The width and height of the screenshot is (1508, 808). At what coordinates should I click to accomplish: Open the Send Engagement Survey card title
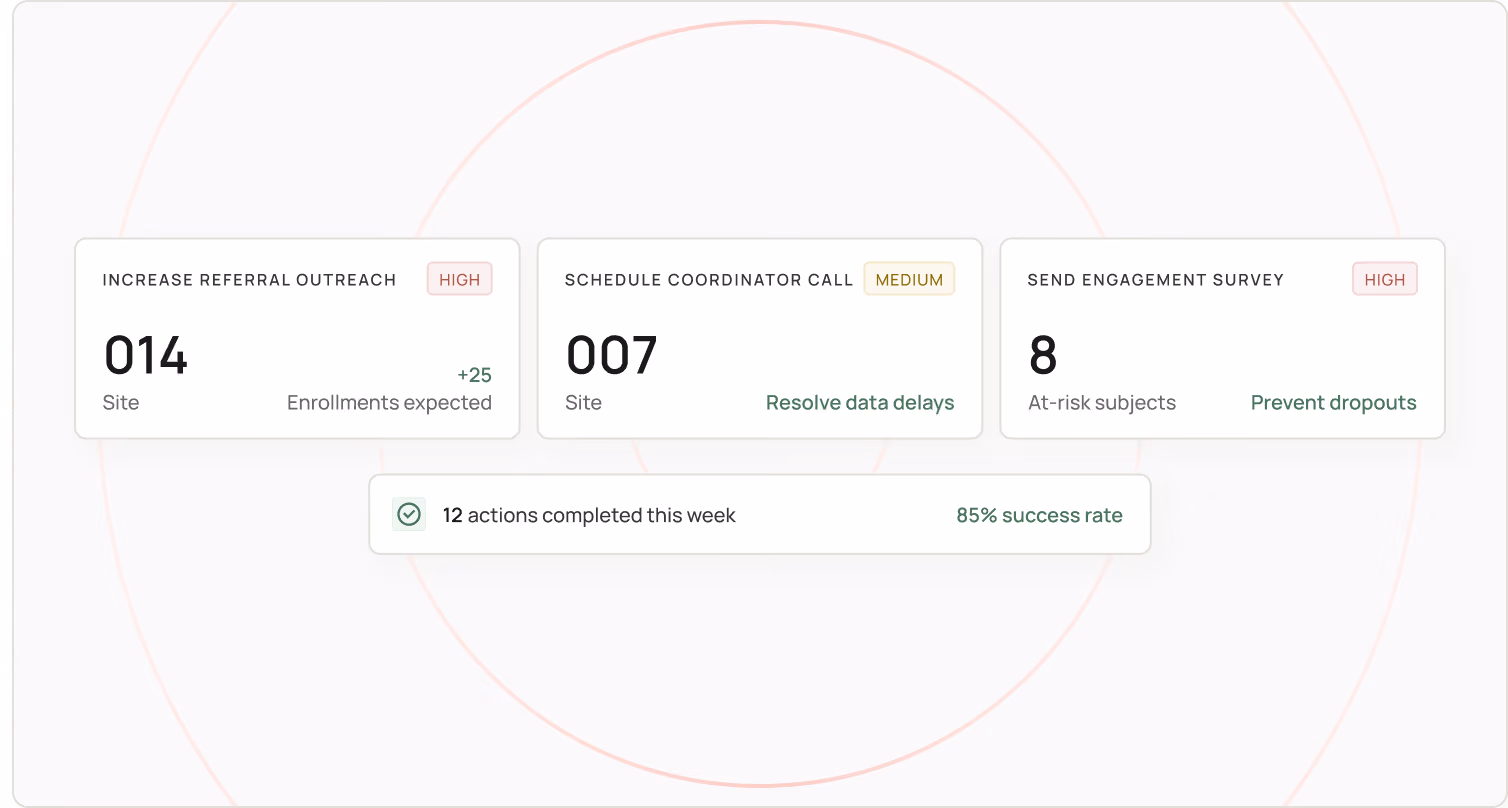[x=1155, y=280]
